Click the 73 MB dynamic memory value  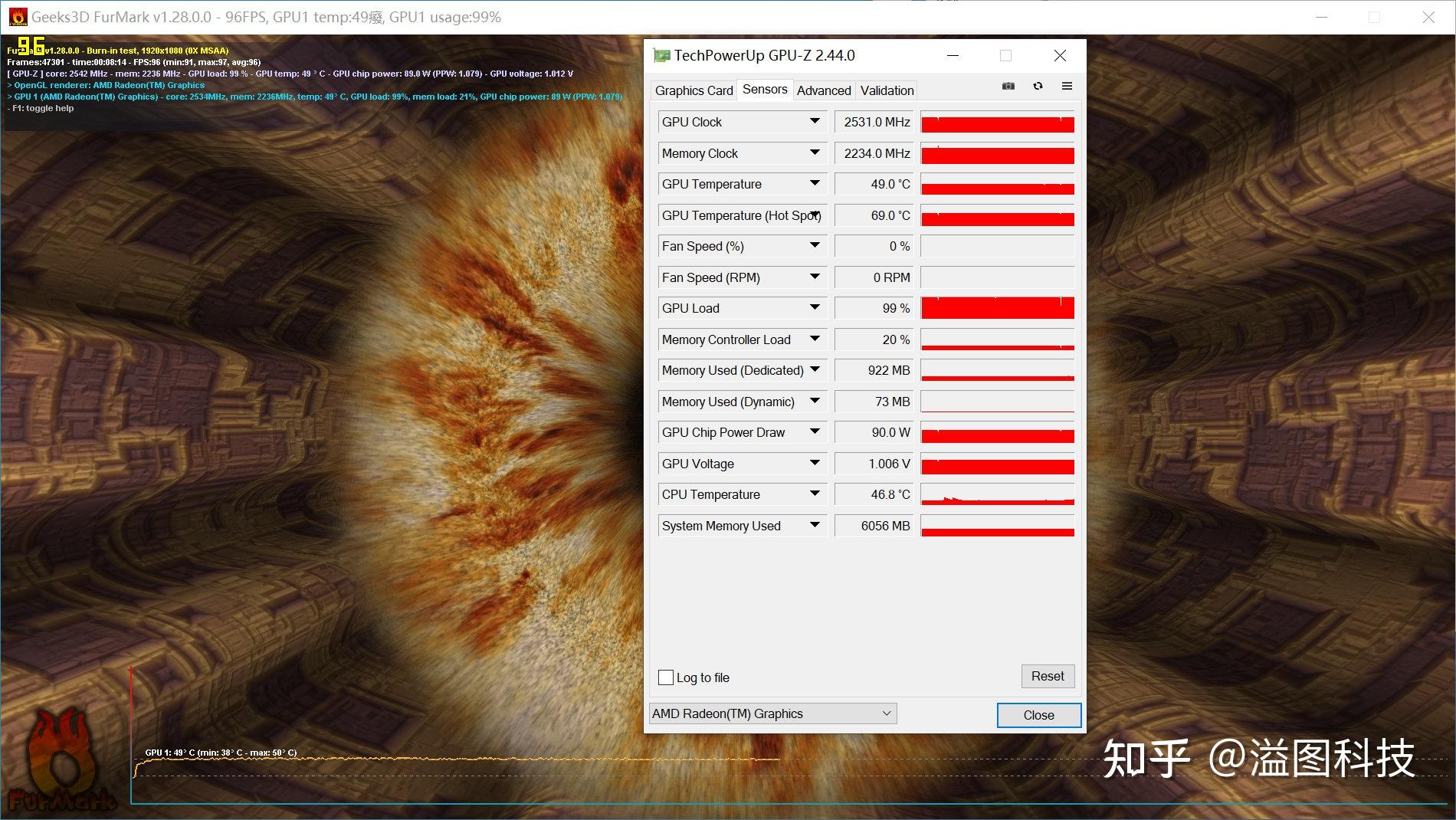874,402
